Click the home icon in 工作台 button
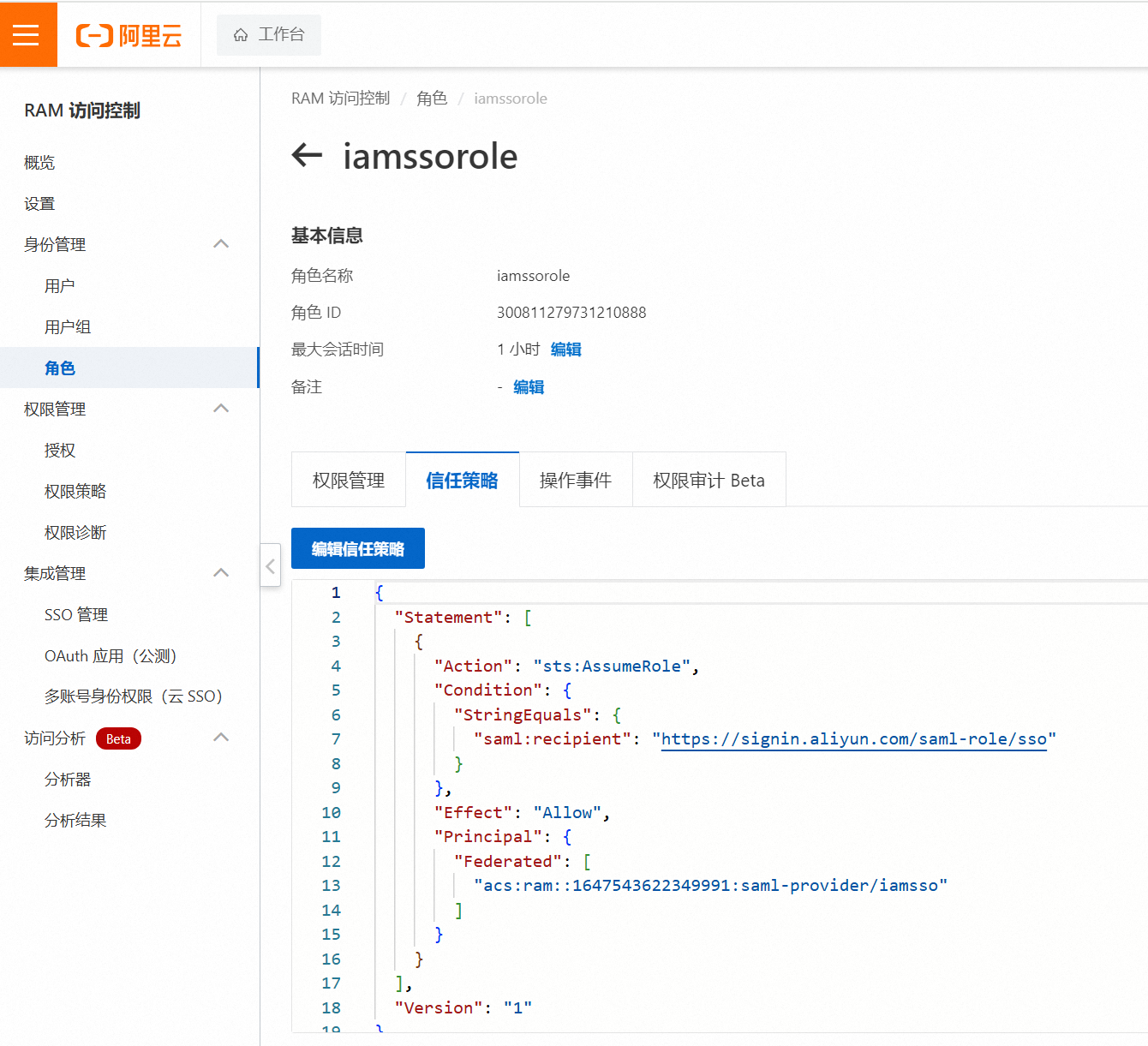The height and width of the screenshot is (1046, 1148). point(241,35)
